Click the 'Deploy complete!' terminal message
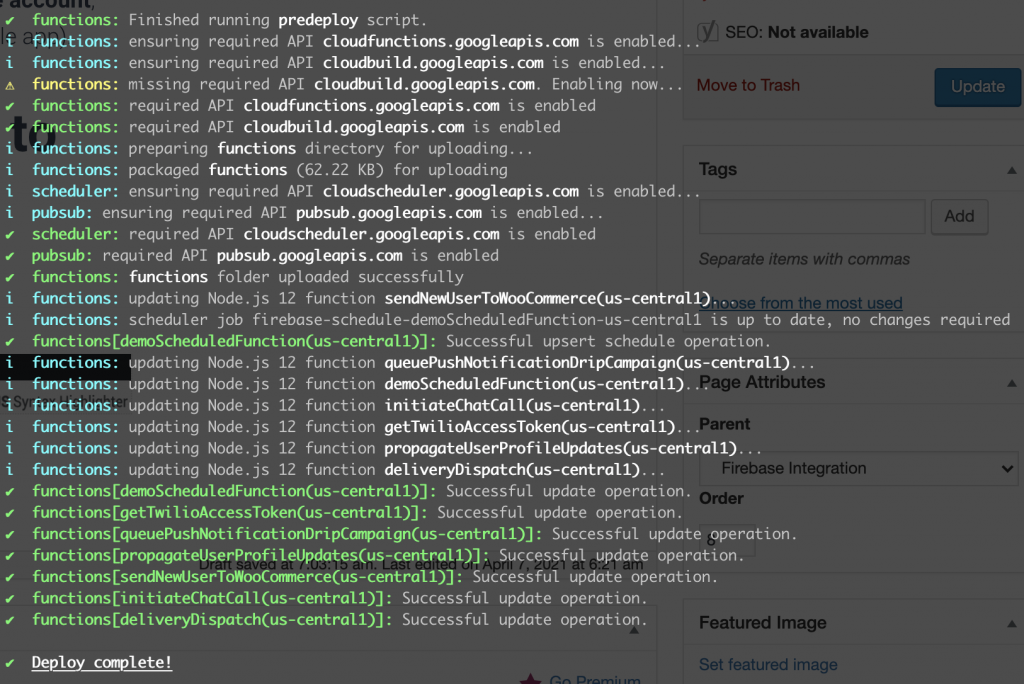1024x684 pixels. pyautogui.click(x=102, y=662)
